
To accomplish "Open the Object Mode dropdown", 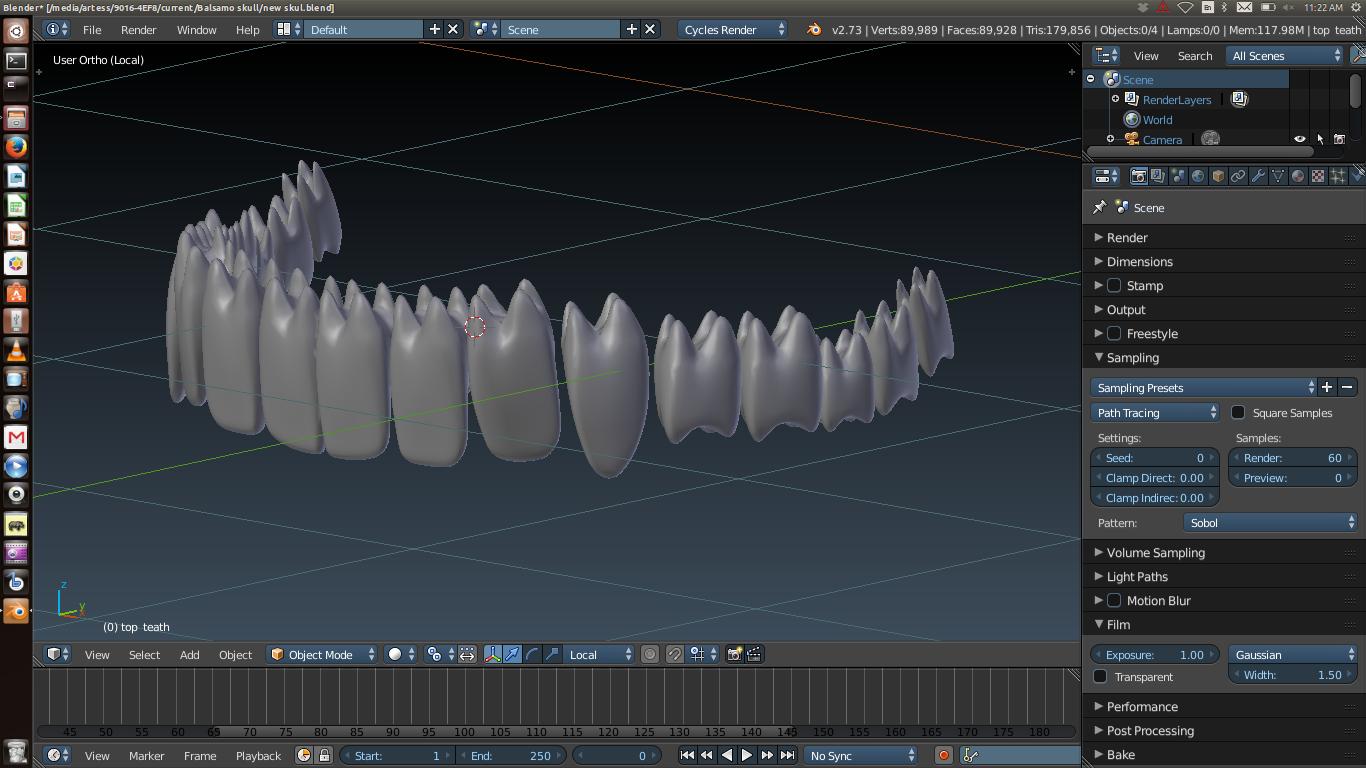I will [322, 654].
